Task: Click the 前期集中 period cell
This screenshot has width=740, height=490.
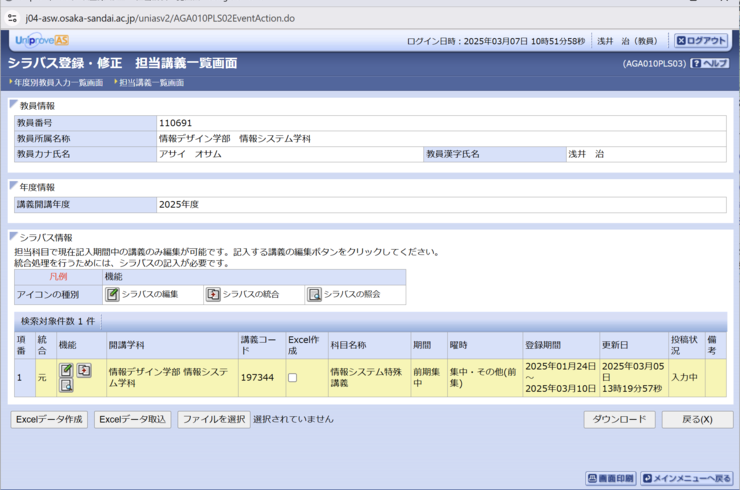Action: [x=429, y=378]
